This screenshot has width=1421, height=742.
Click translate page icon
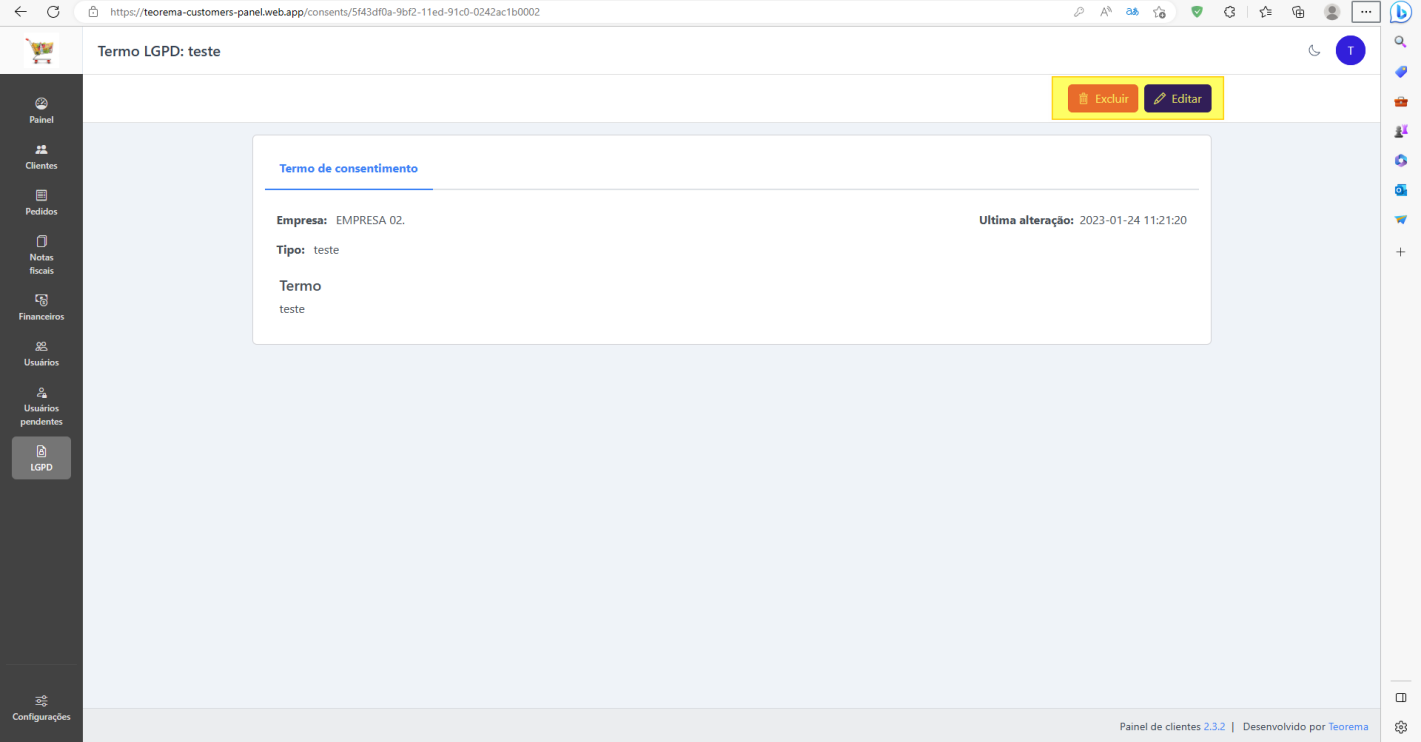click(1132, 12)
